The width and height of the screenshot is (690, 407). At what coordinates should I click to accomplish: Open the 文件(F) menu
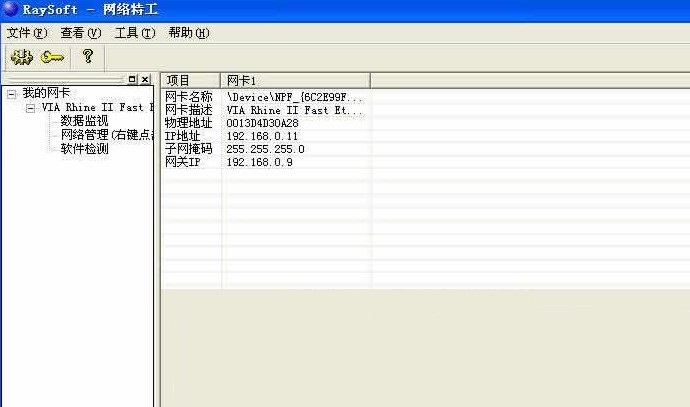[27, 33]
